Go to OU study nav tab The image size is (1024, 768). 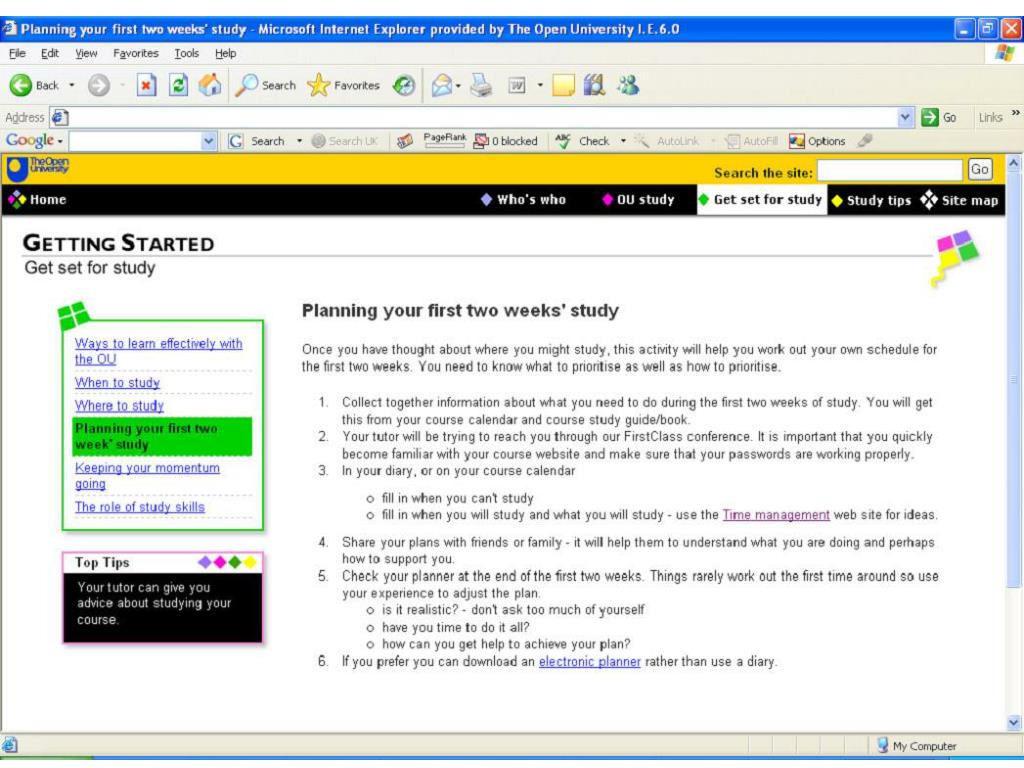click(x=638, y=200)
